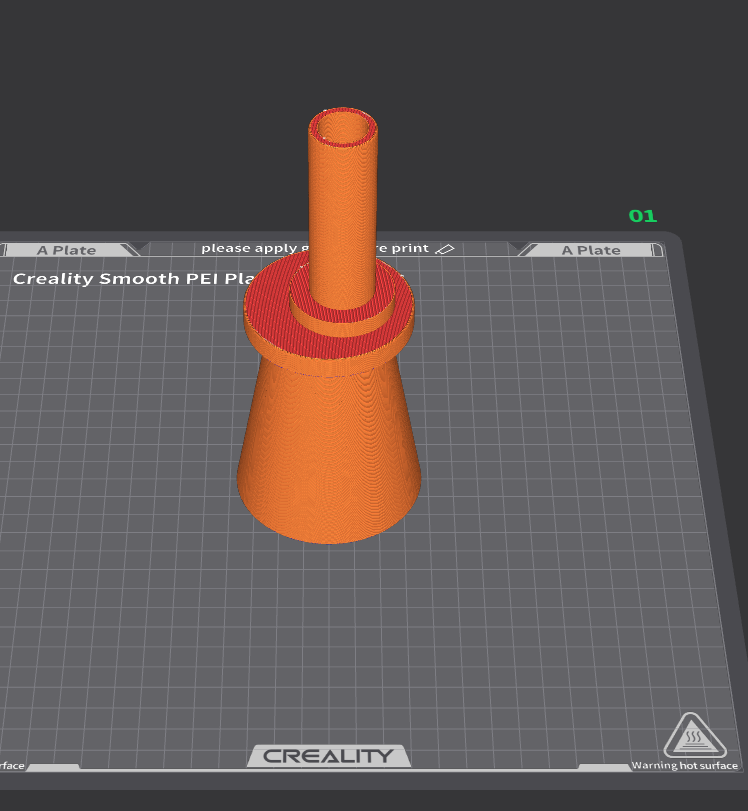Click the blank tab left of the warning caption
Image resolution: width=748 pixels, height=811 pixels.
coord(604,767)
